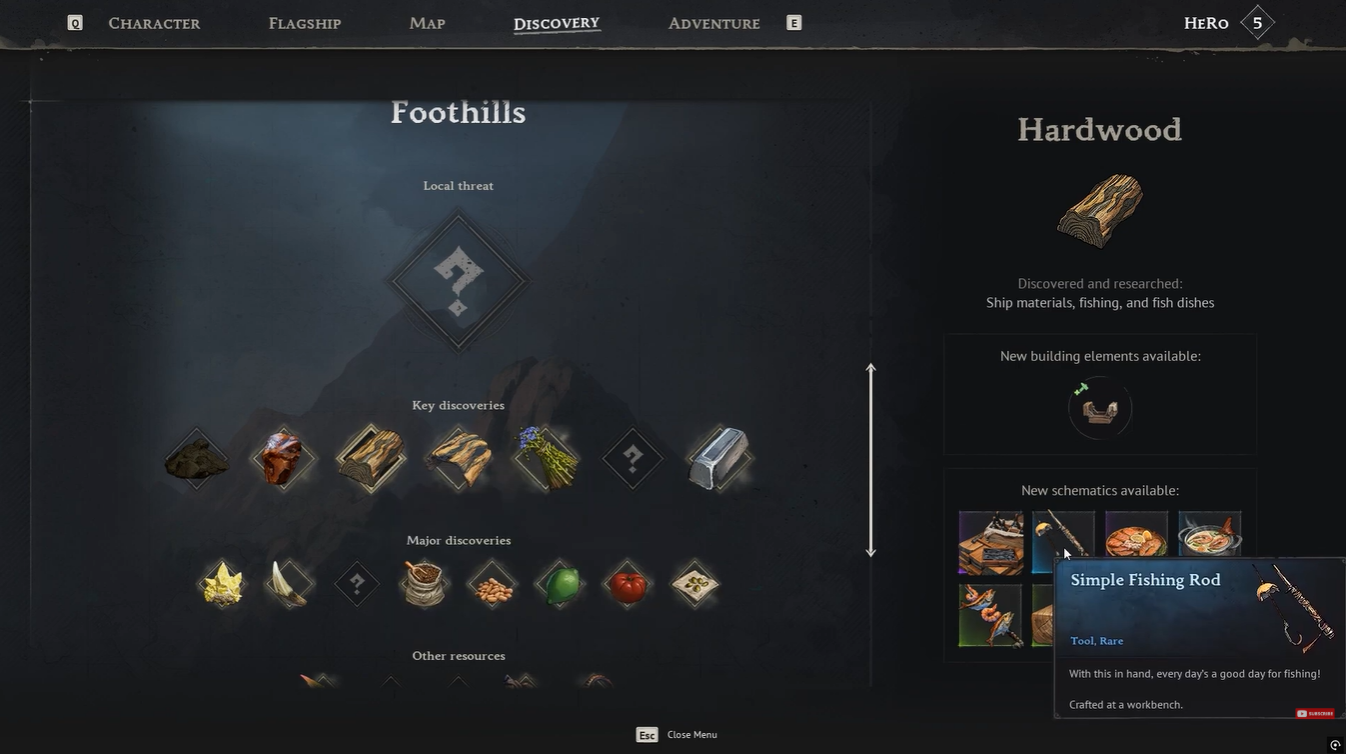Click the silver metal ingot discovery icon
This screenshot has width=1346, height=754.
(x=718, y=459)
